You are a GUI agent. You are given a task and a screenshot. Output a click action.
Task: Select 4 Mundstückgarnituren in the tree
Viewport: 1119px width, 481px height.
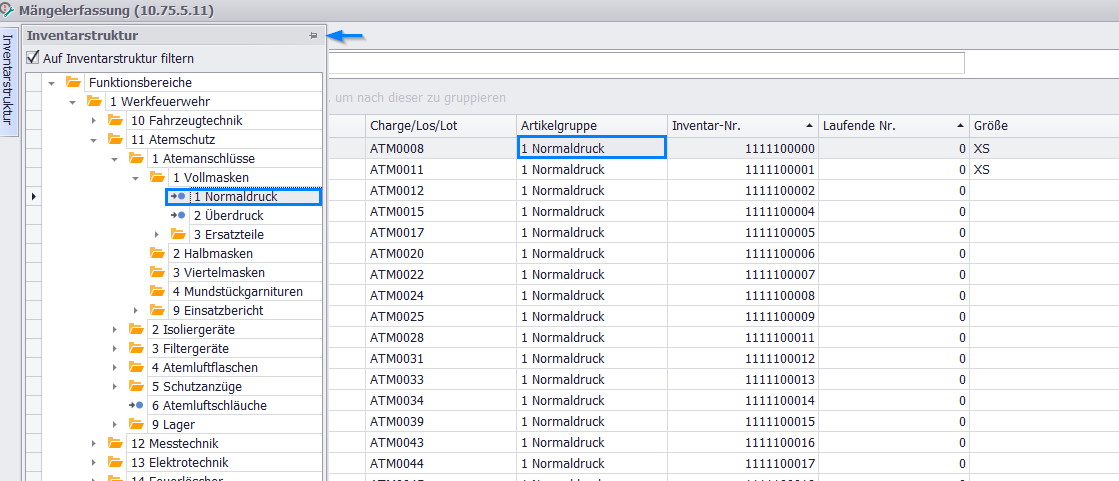tap(236, 292)
